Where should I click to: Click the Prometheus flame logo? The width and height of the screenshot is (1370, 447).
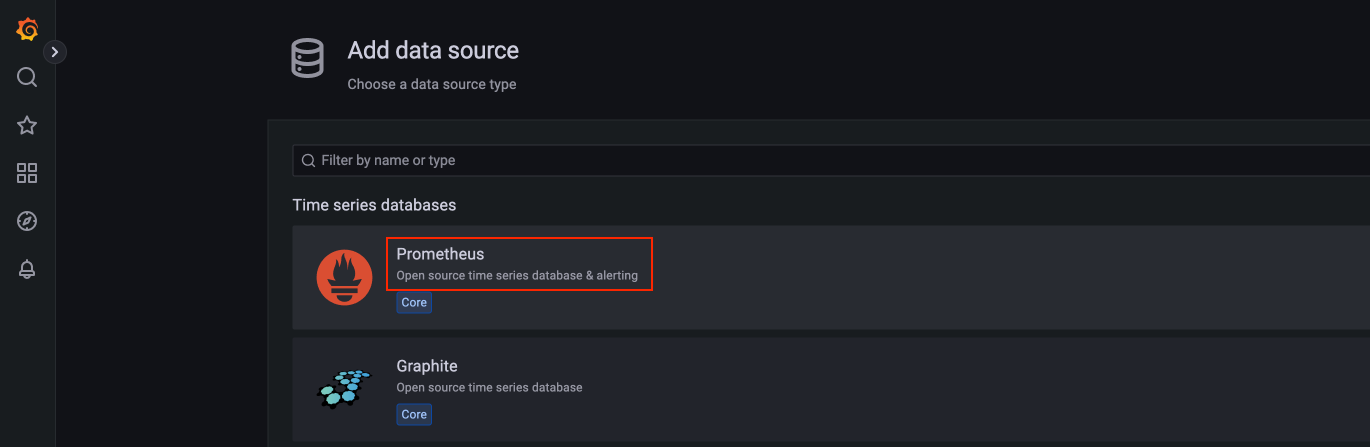click(x=344, y=278)
